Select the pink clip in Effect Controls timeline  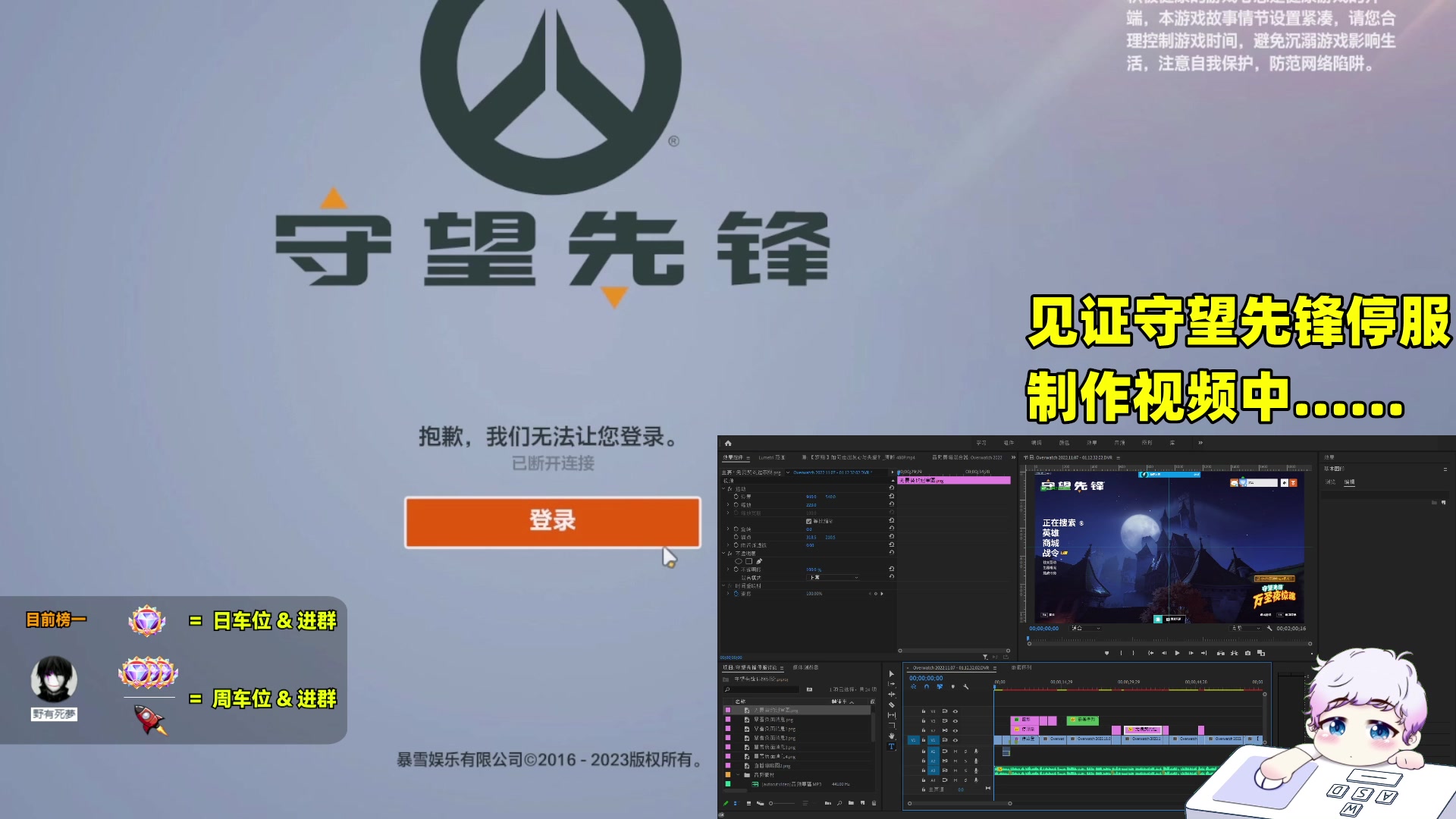point(954,480)
